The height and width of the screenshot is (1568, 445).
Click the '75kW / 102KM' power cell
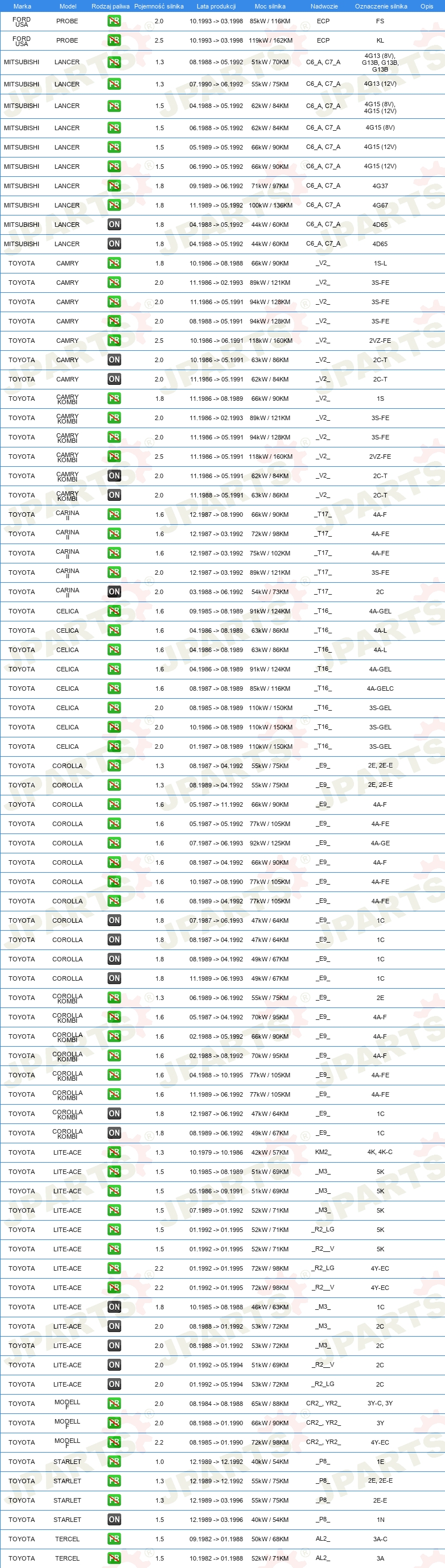tap(270, 553)
